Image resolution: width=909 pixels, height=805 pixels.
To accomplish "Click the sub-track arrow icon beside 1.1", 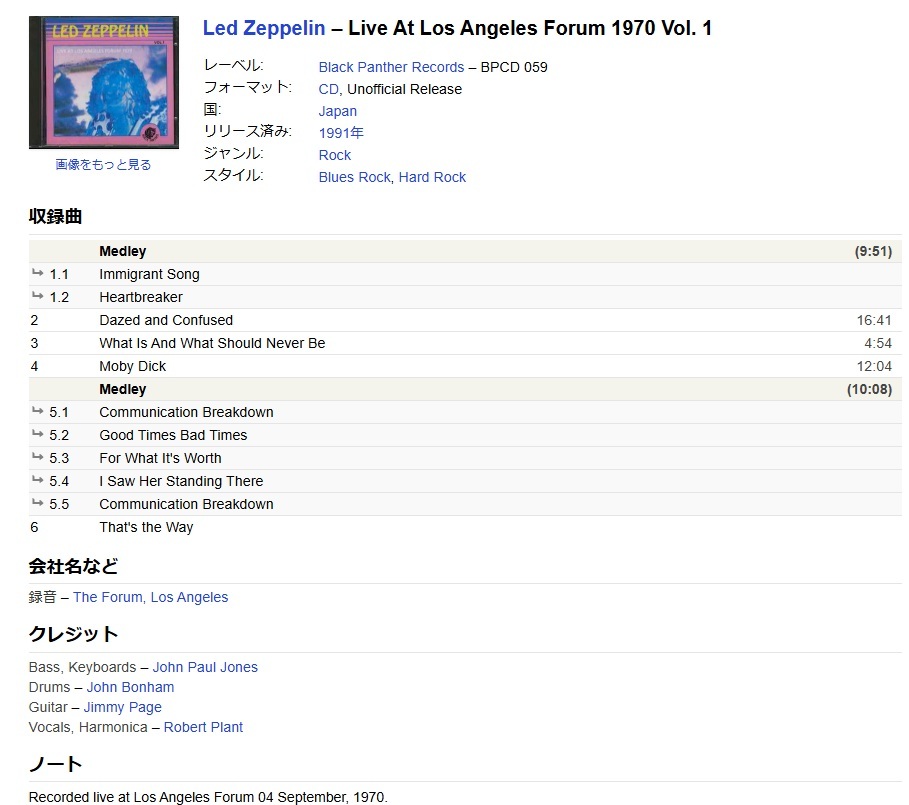I will pyautogui.click(x=38, y=272).
